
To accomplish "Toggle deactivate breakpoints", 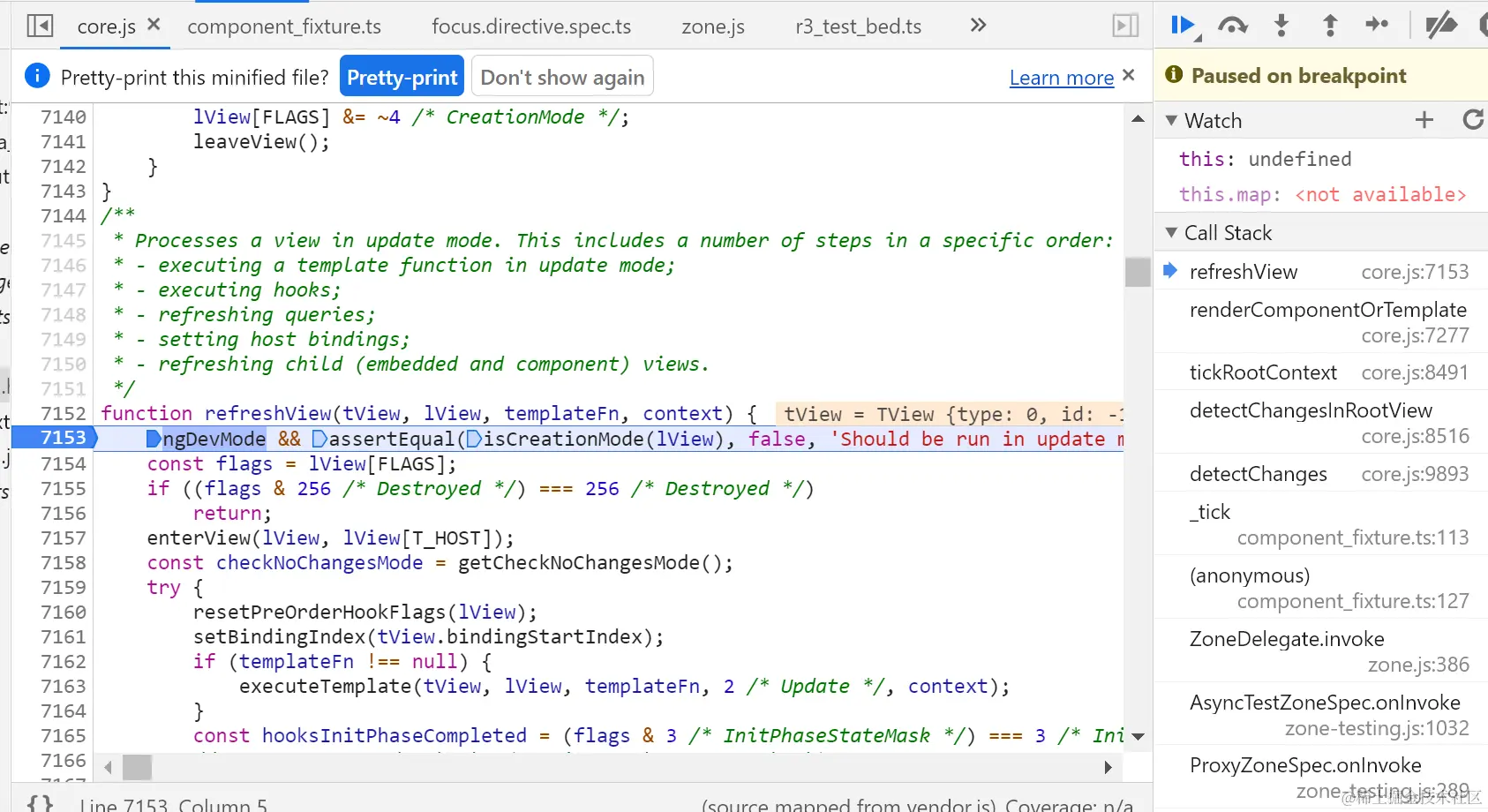I will click(1441, 26).
